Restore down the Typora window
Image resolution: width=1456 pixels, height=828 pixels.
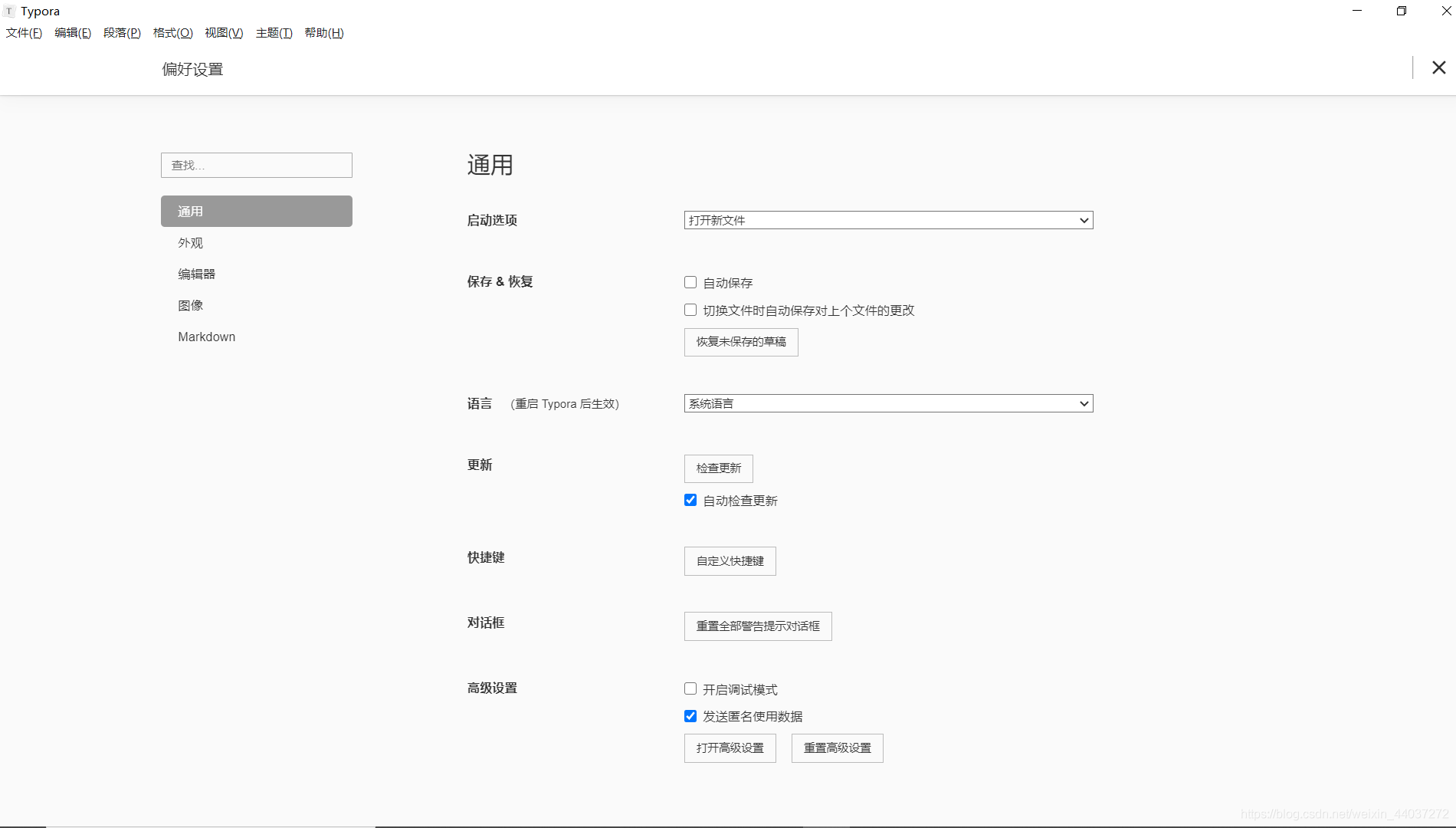tap(1402, 11)
